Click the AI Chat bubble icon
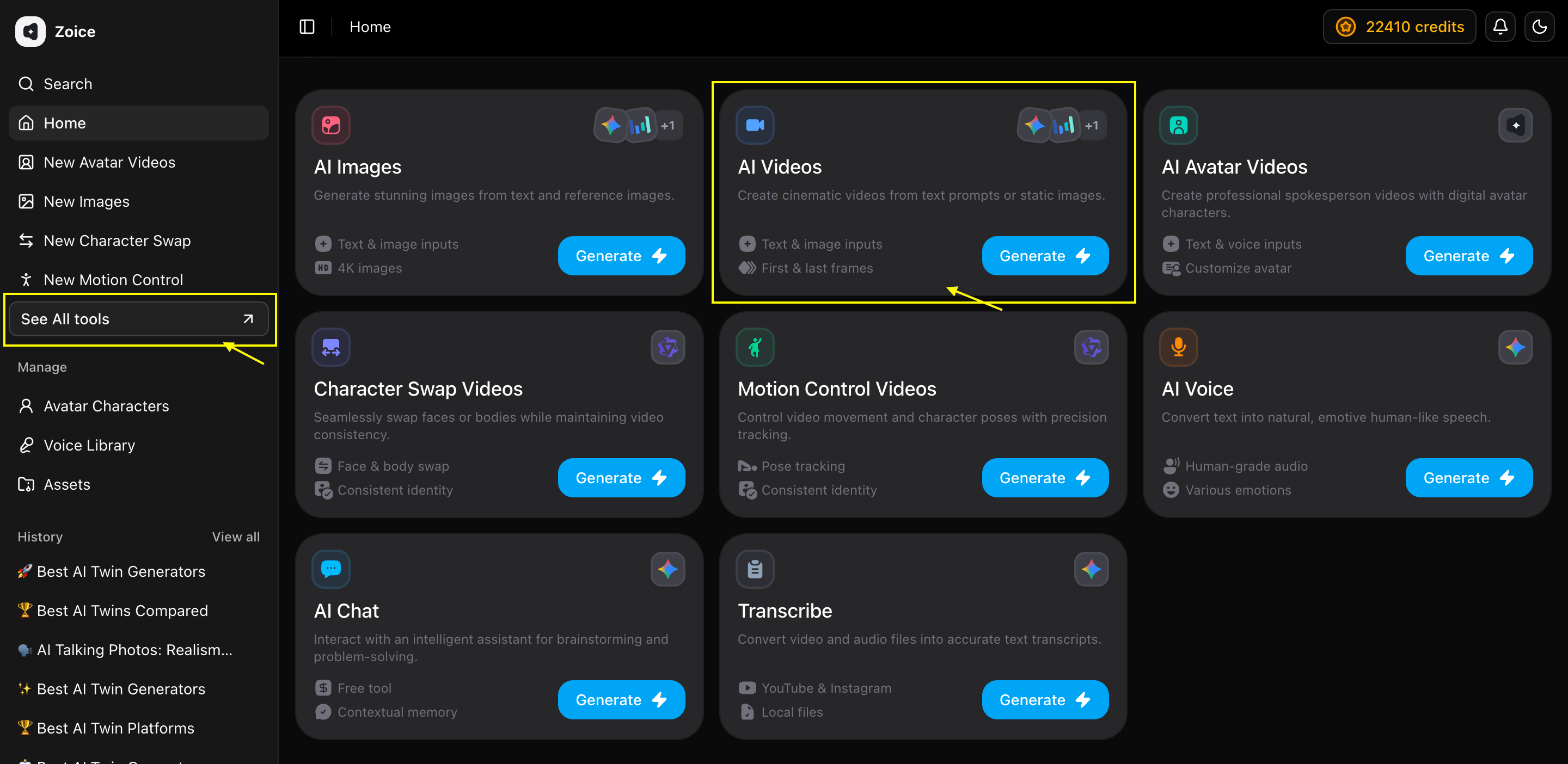1568x764 pixels. [x=330, y=569]
